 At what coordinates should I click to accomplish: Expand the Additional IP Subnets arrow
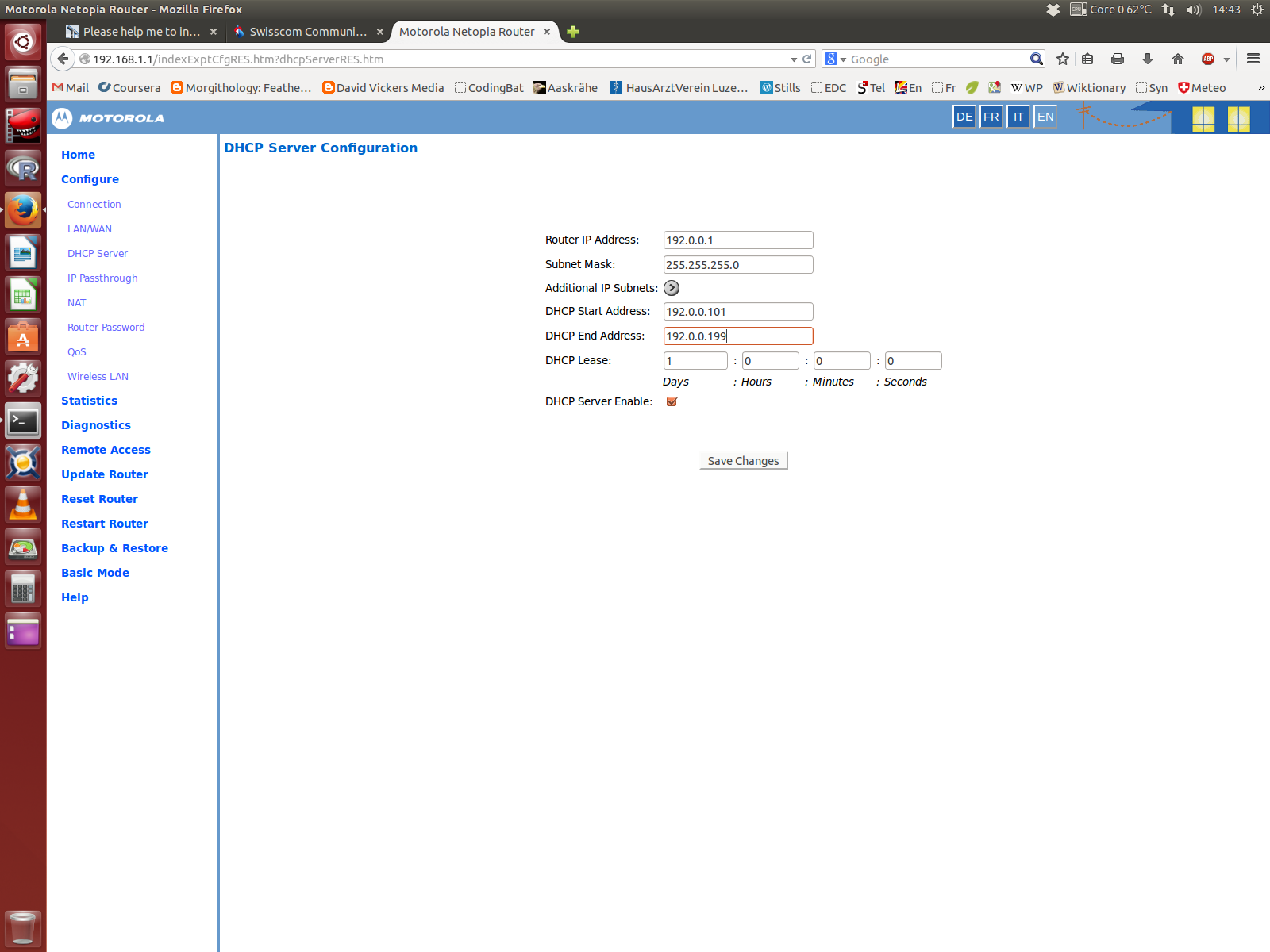(x=672, y=288)
